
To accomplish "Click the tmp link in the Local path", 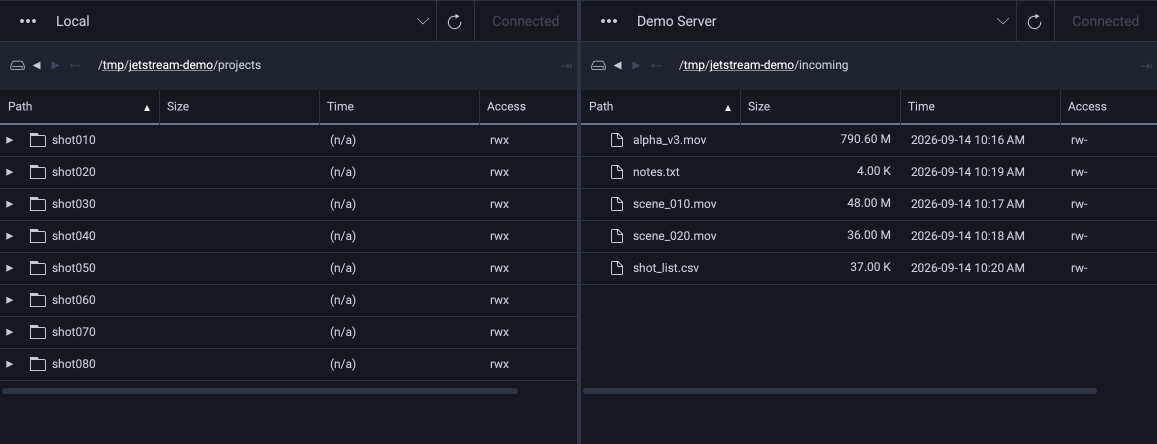I will 113,65.
